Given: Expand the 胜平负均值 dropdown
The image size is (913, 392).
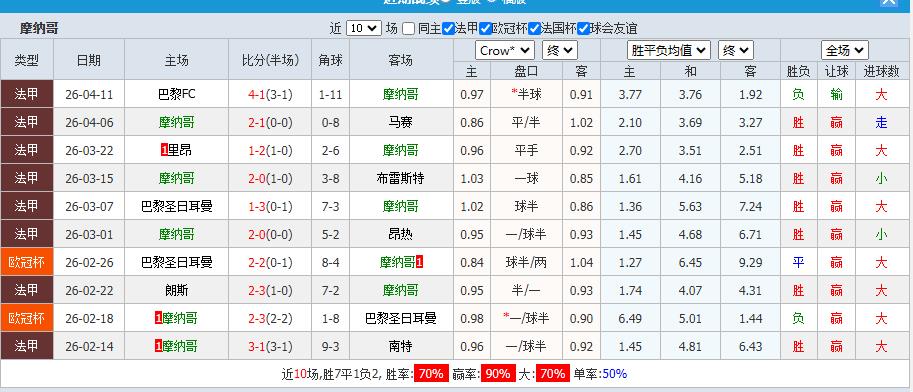Looking at the screenshot, I should point(669,51).
